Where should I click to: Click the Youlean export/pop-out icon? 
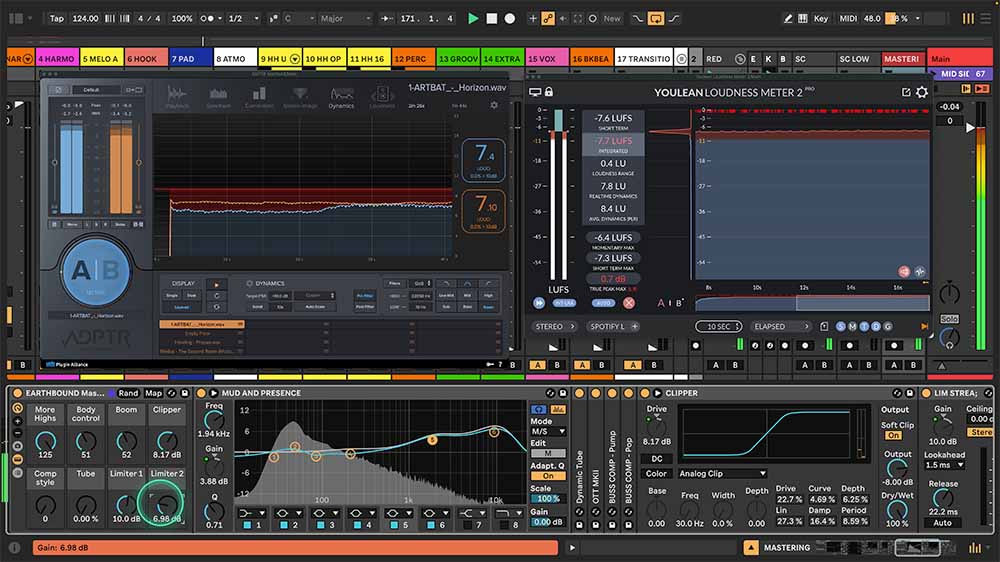906,92
